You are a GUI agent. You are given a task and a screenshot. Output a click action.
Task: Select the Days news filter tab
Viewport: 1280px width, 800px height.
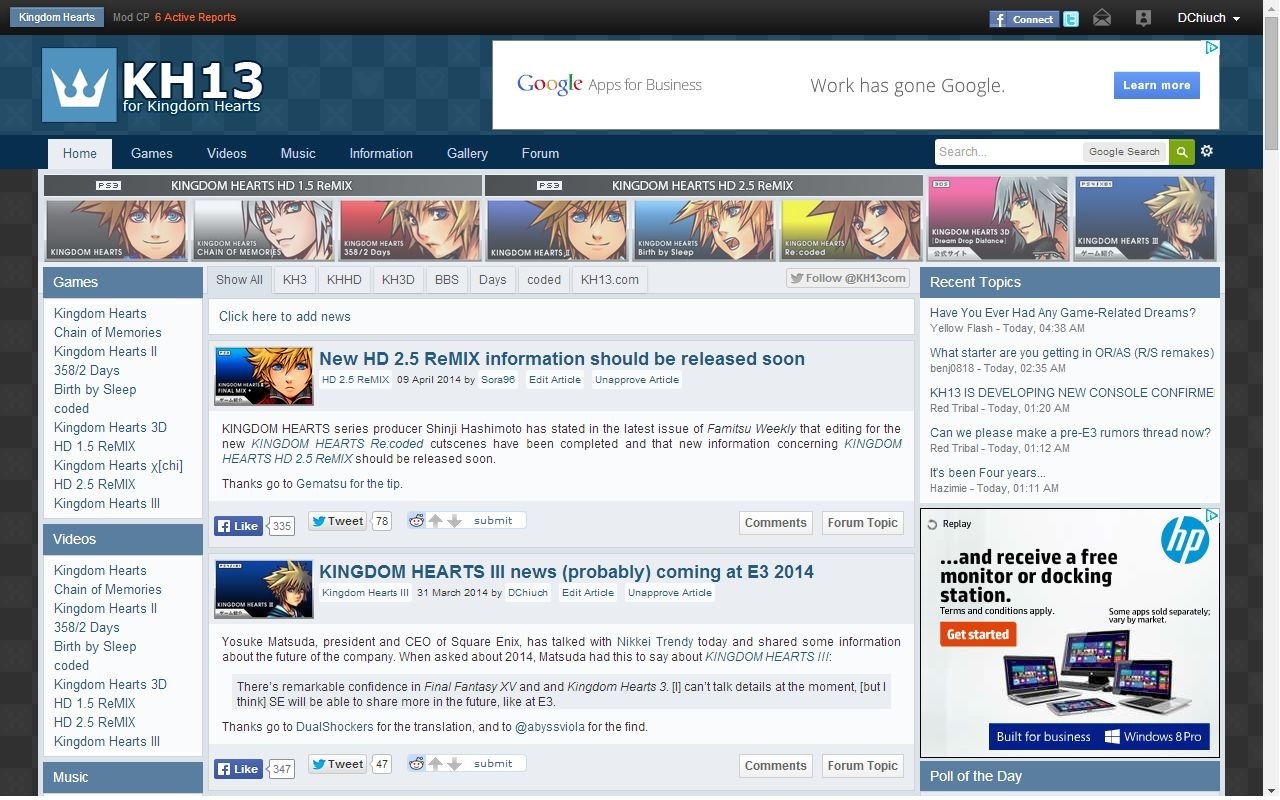click(492, 280)
